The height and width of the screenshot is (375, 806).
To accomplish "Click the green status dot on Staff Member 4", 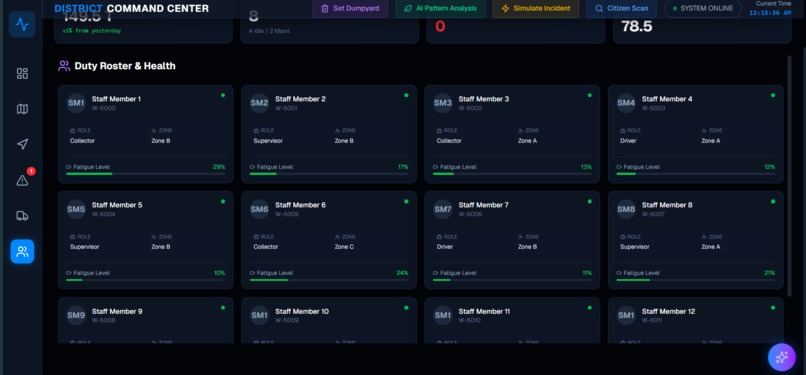I will [773, 95].
